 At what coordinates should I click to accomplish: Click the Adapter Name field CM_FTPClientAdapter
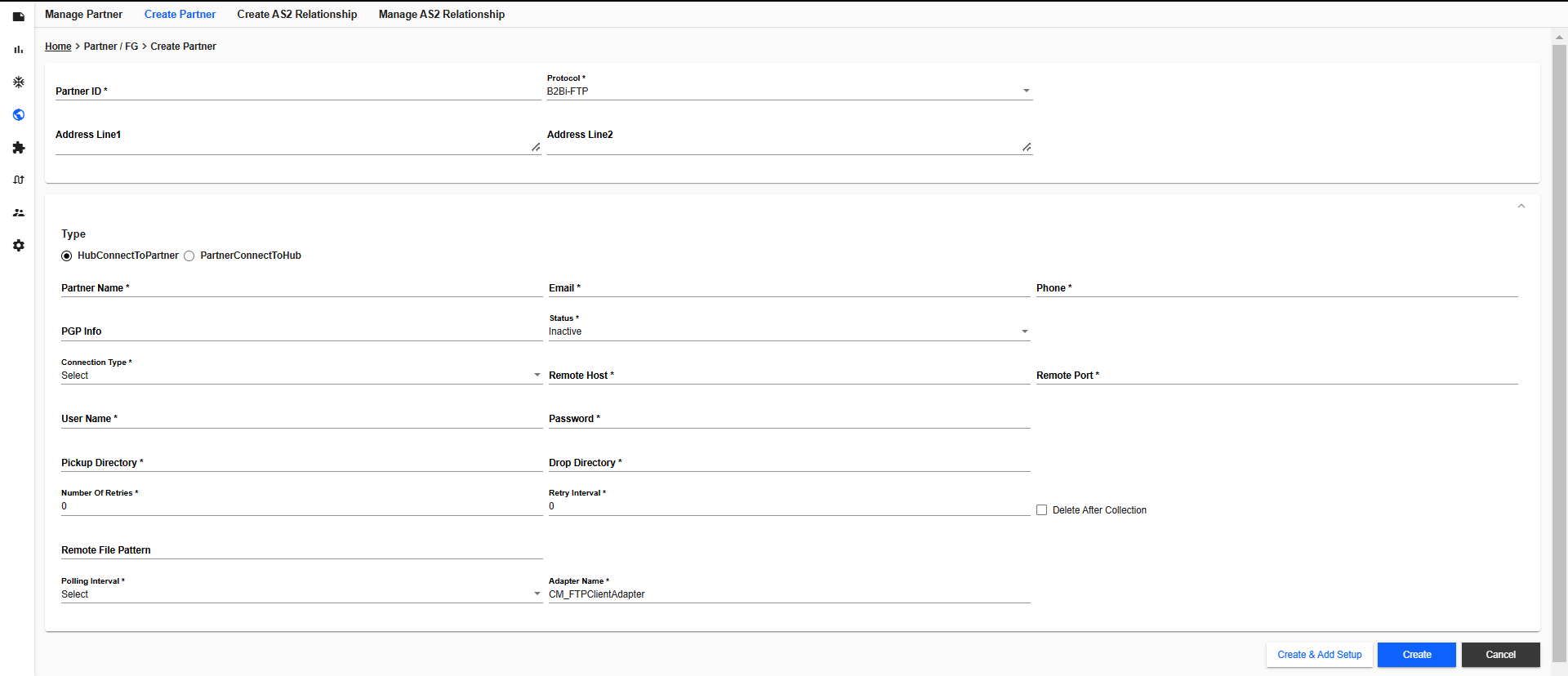(x=789, y=594)
